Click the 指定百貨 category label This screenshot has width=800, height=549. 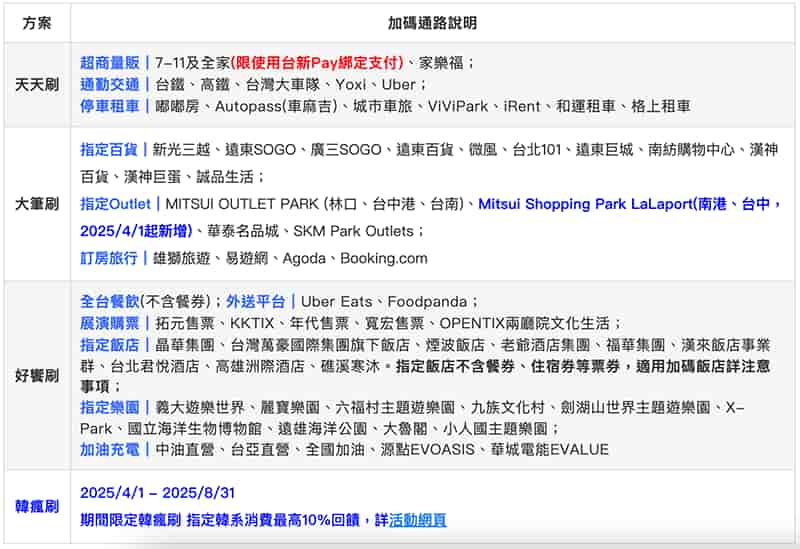tap(109, 149)
